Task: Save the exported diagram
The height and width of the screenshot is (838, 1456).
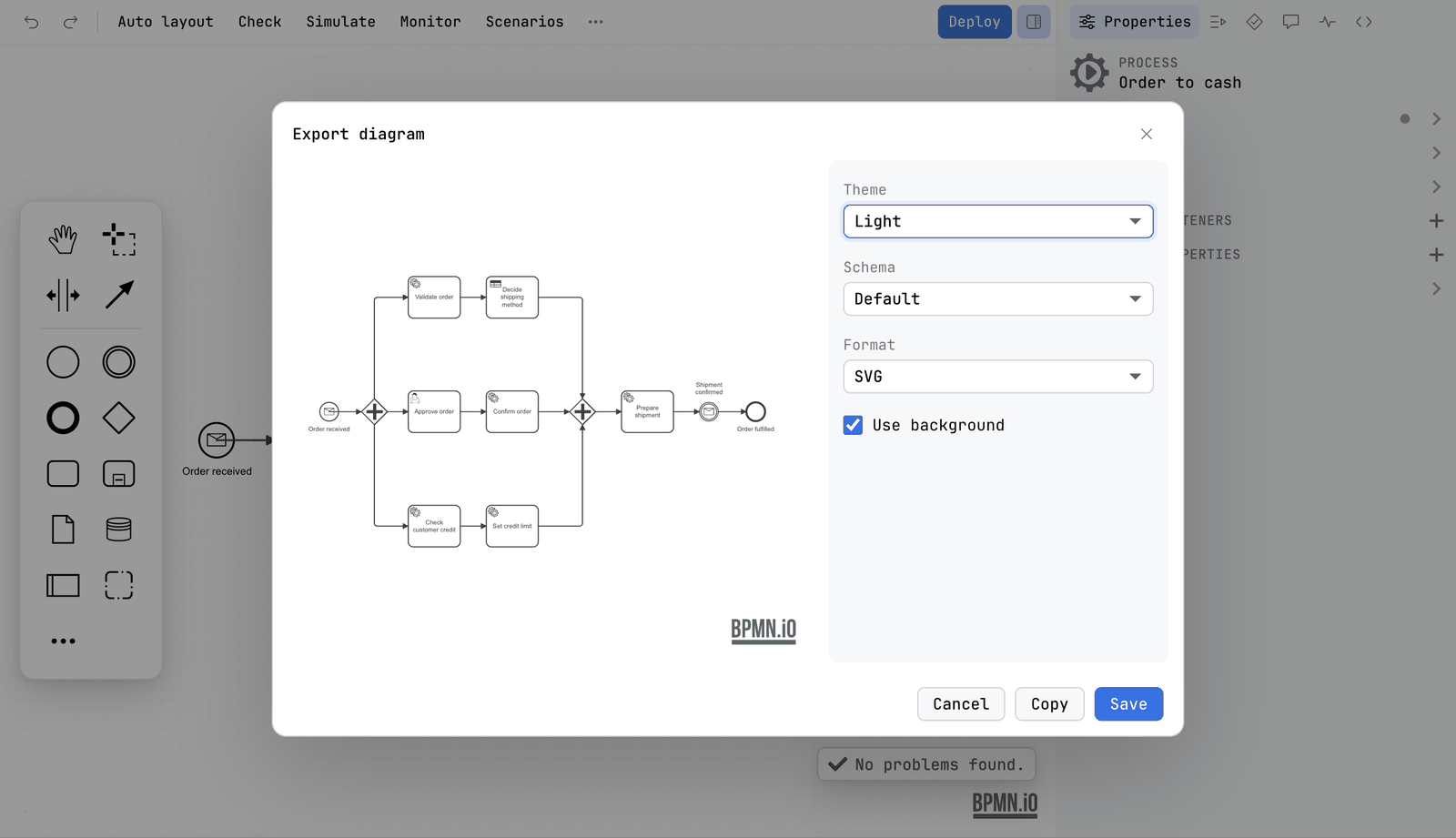Action: [x=1128, y=704]
